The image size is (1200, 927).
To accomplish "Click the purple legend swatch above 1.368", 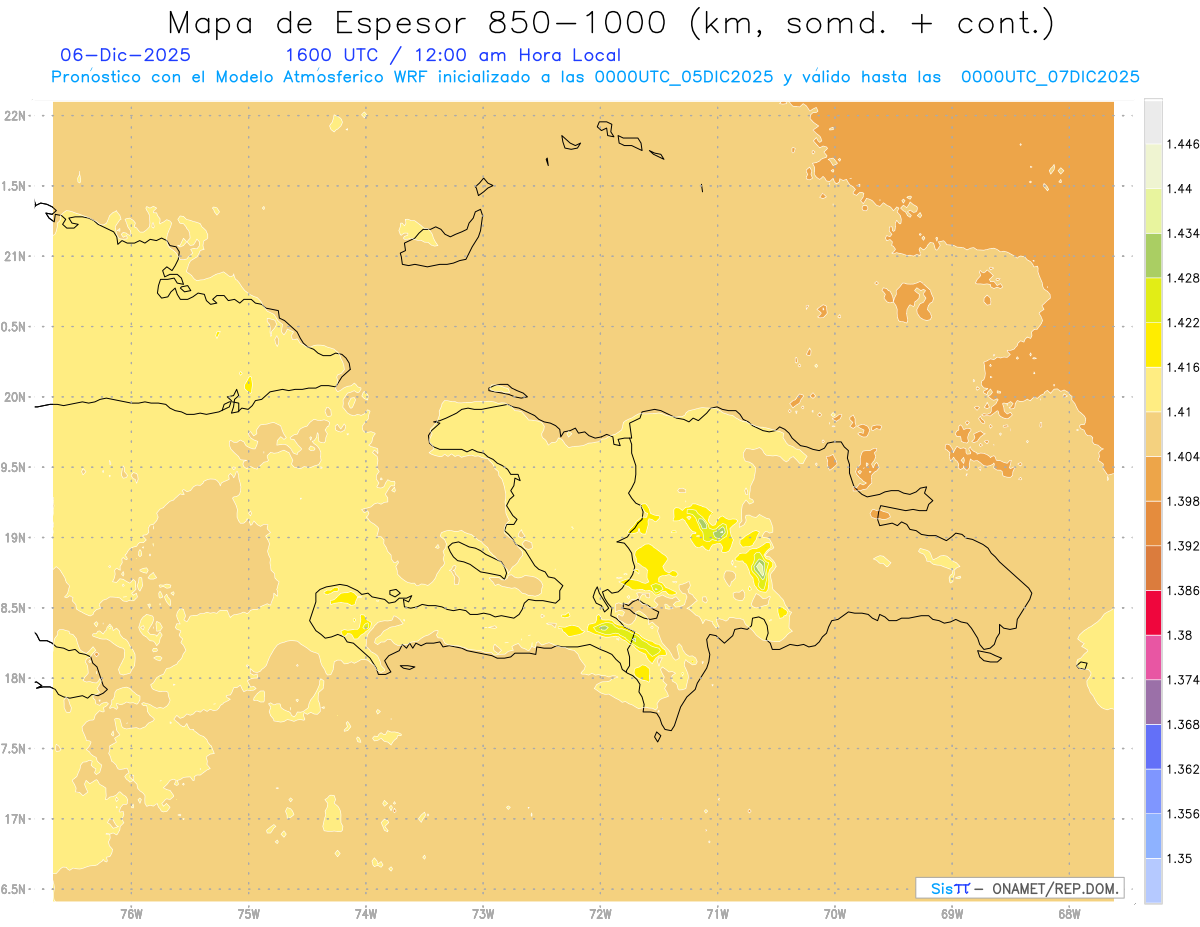I will point(1153,701).
